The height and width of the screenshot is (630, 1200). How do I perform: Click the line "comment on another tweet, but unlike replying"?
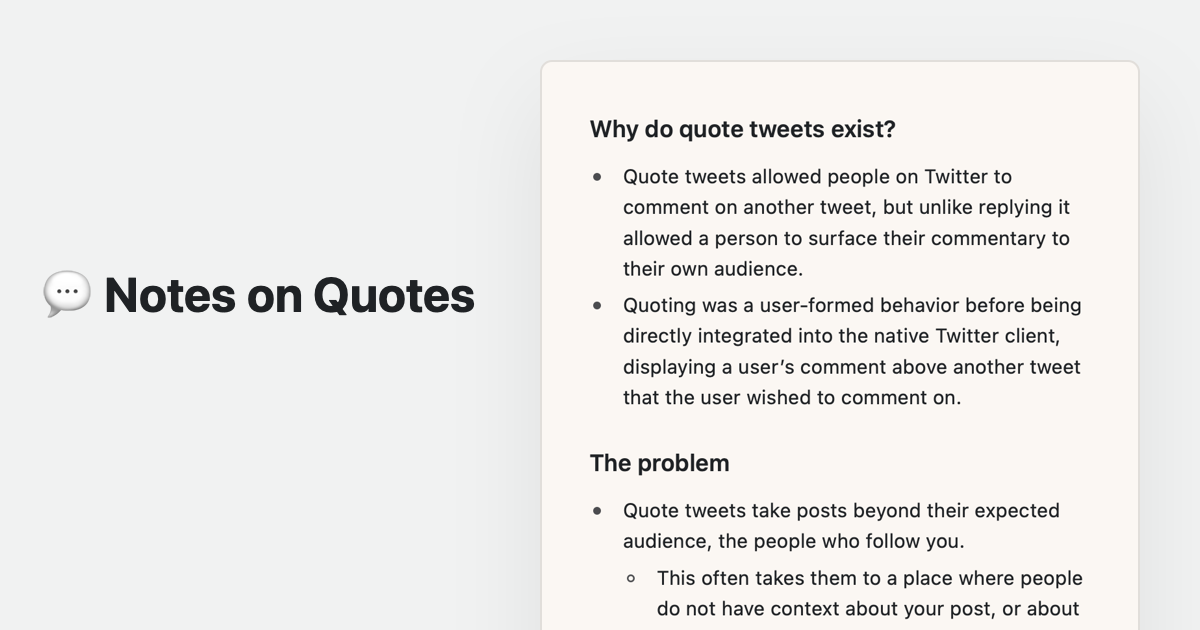846,207
